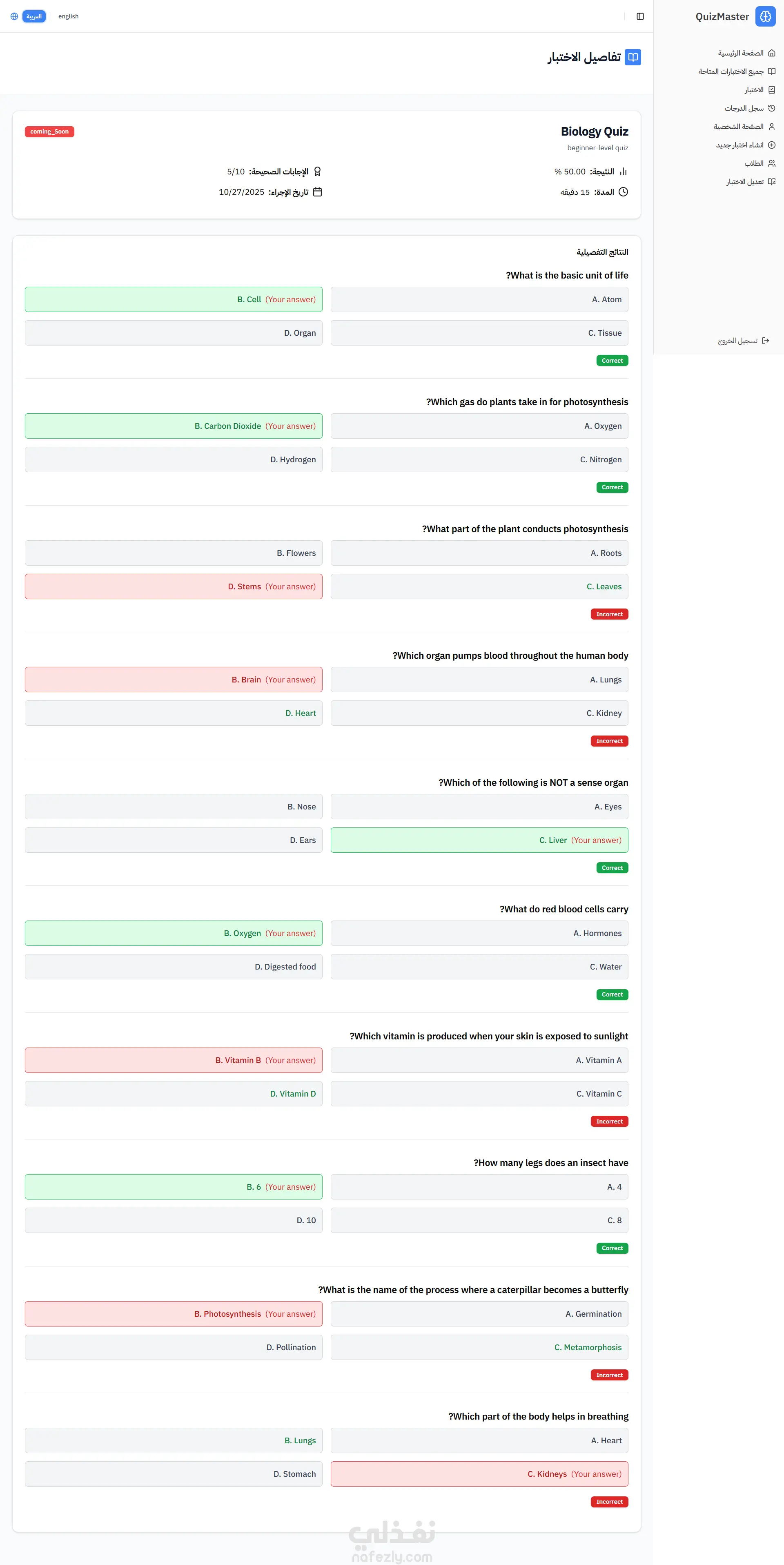Click the blue book icon beside تفاصيل الاختبار
The height and width of the screenshot is (1565, 784).
click(633, 57)
